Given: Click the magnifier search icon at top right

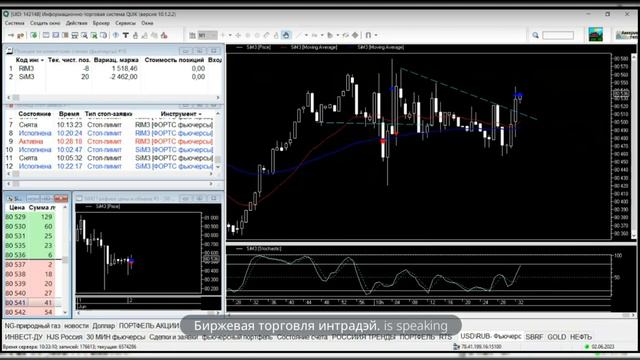Looking at the screenshot, I should click(x=536, y=36).
